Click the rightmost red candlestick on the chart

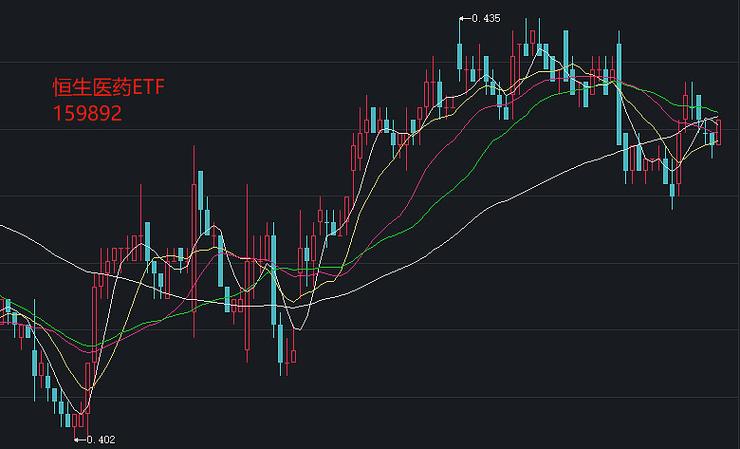coord(717,131)
